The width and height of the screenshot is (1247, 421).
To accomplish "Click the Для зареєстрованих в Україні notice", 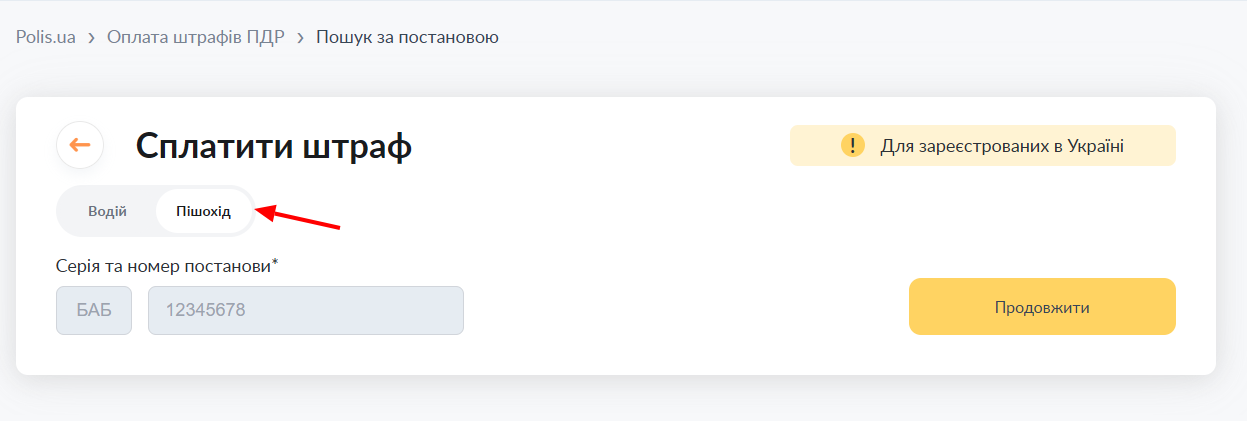I will [983, 146].
